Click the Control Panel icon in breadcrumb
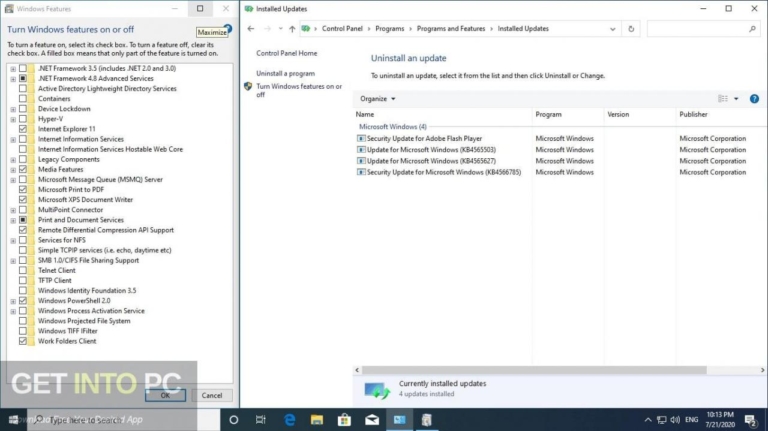768x431 pixels. click(306, 29)
